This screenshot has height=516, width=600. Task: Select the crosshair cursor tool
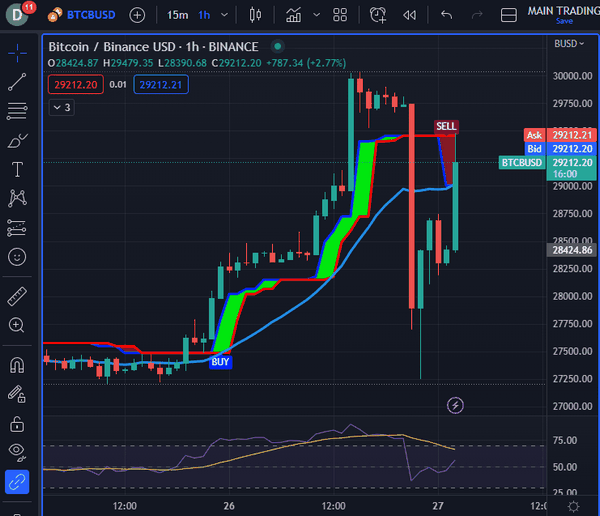click(x=17, y=53)
